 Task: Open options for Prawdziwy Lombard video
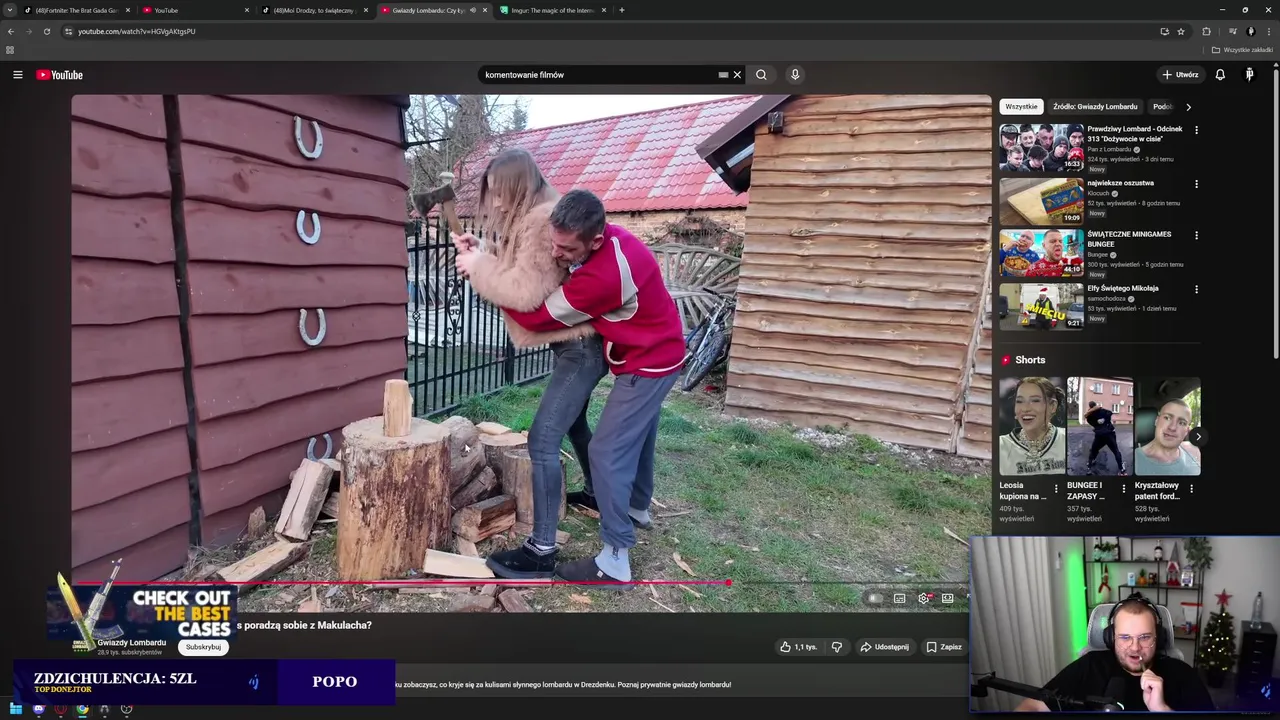(1196, 130)
